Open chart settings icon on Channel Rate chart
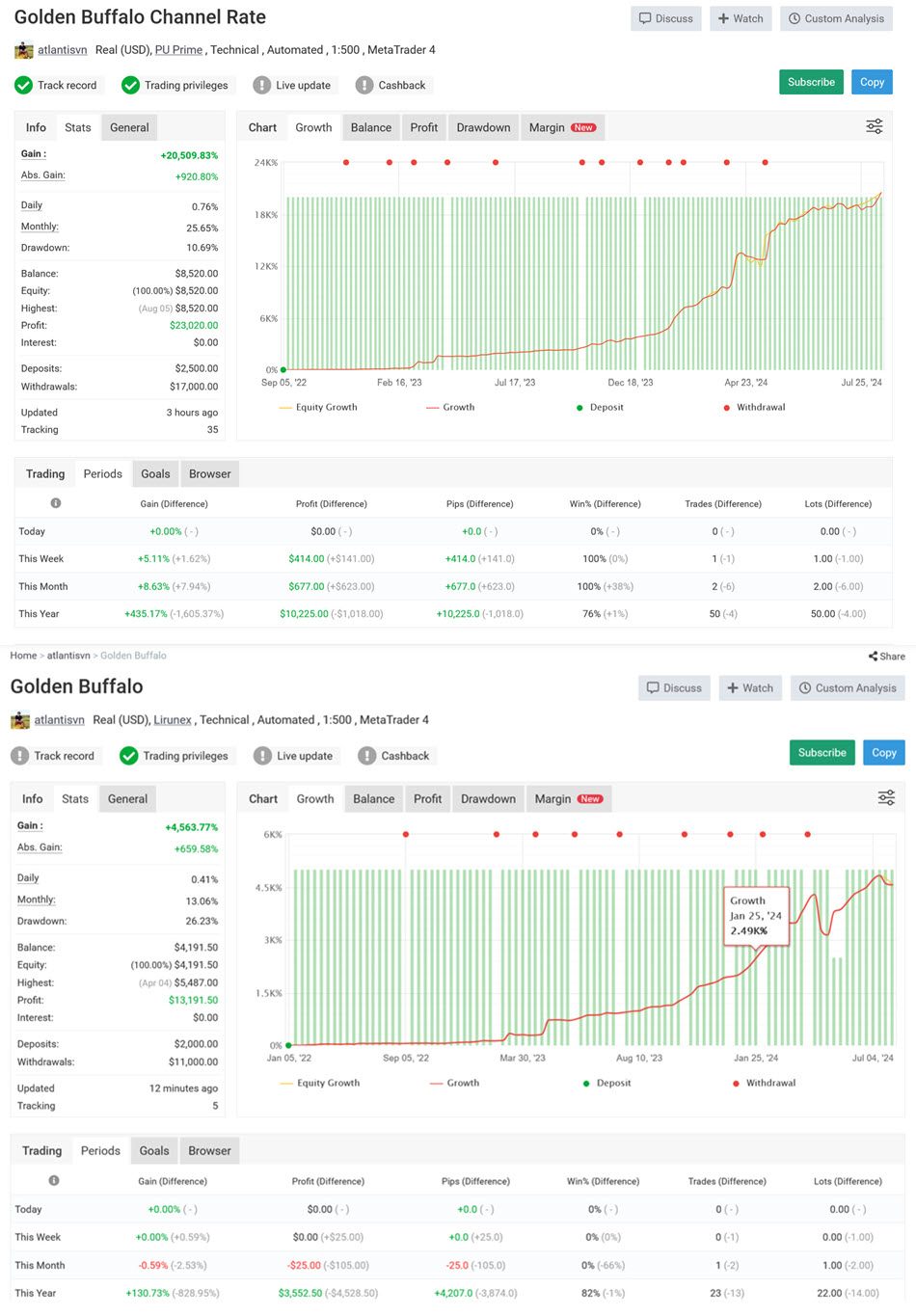 [x=874, y=127]
